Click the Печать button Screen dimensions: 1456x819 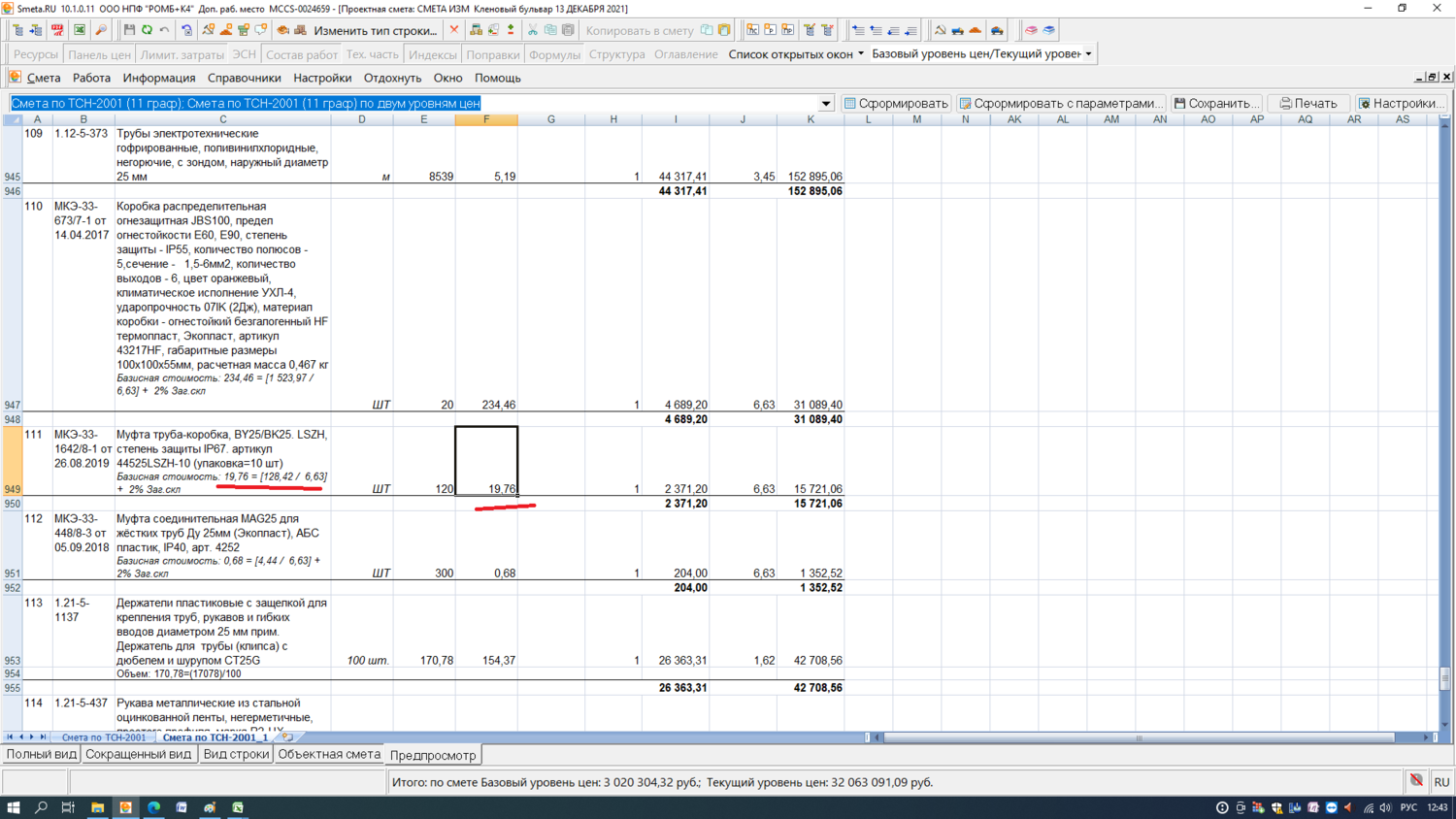1307,103
